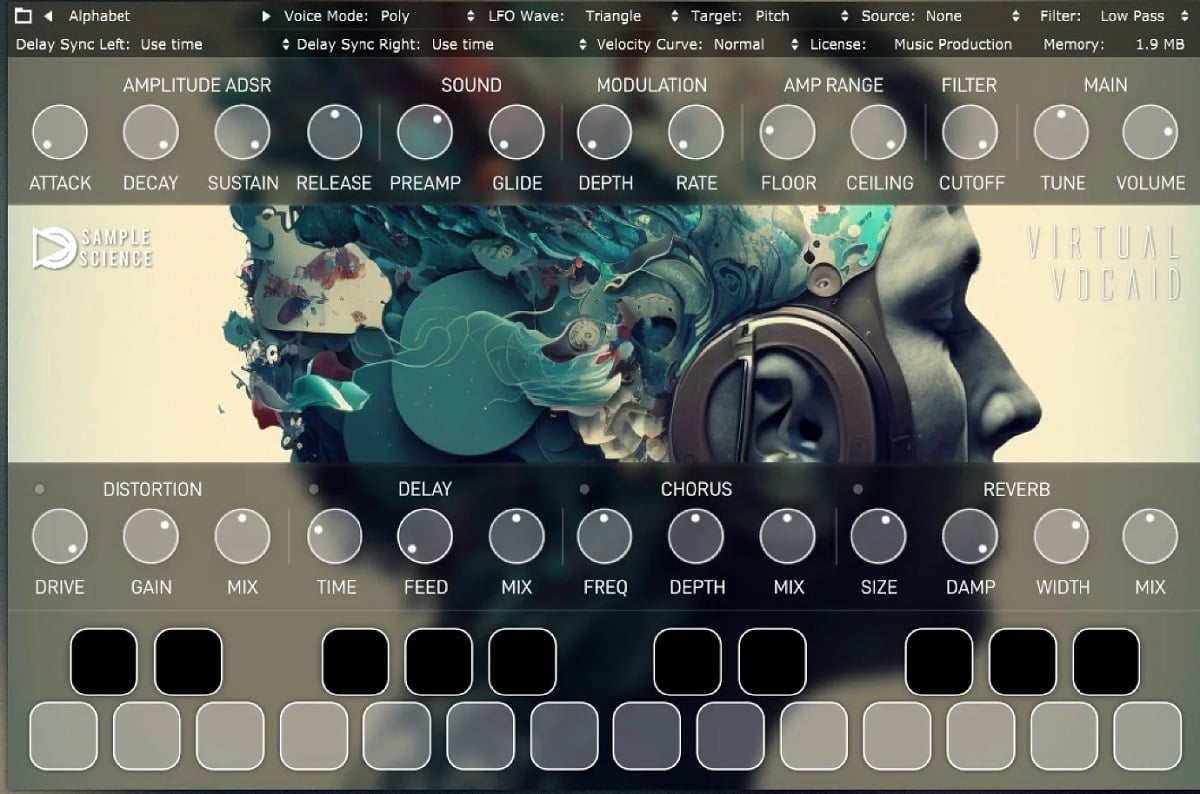The height and width of the screenshot is (794, 1200).
Task: Click the Distortion Drive knob
Action: 60,536
